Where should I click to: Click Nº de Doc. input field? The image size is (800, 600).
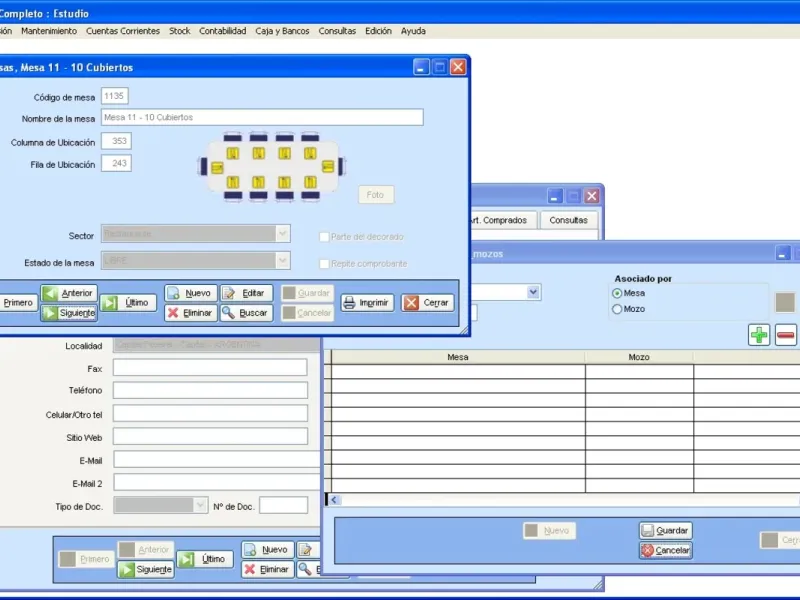[x=284, y=505]
